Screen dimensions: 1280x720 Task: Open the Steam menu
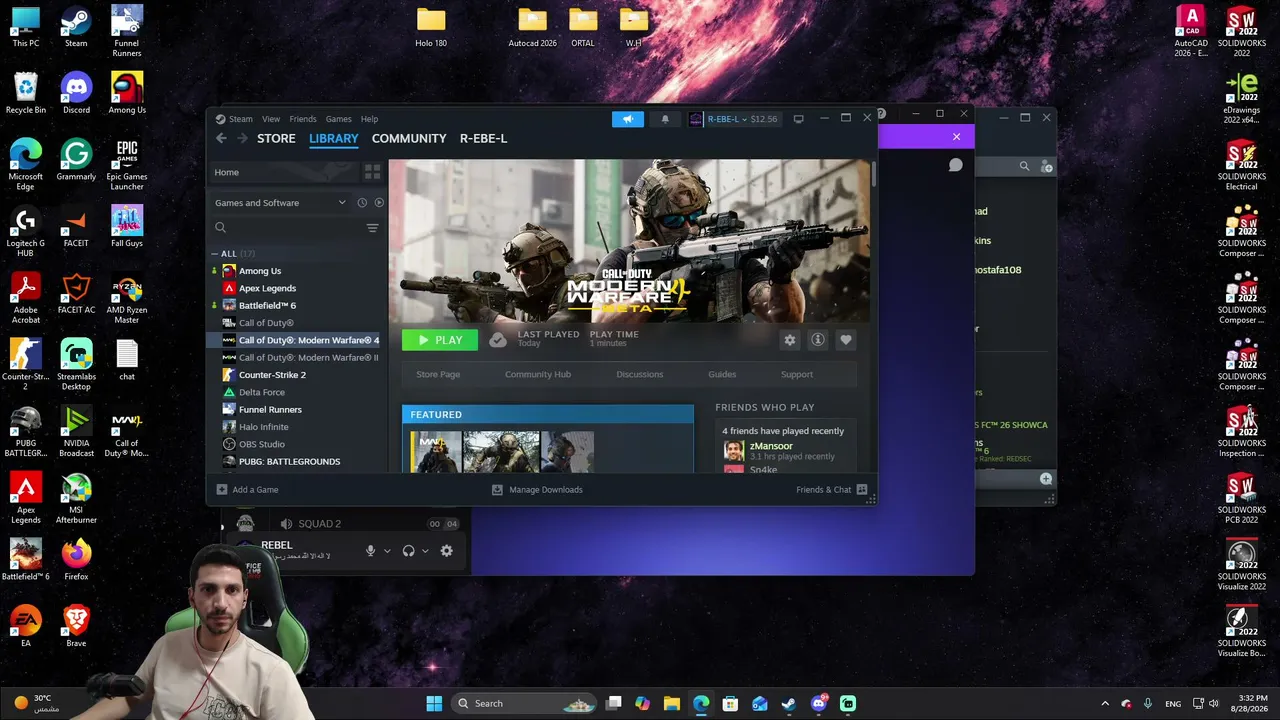click(240, 119)
